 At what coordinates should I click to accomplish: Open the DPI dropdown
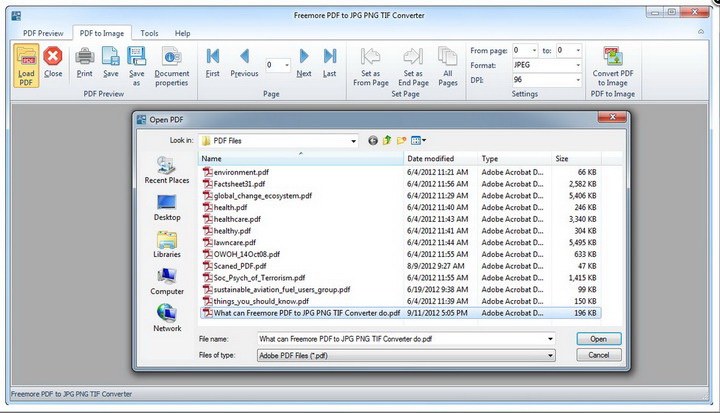point(578,80)
